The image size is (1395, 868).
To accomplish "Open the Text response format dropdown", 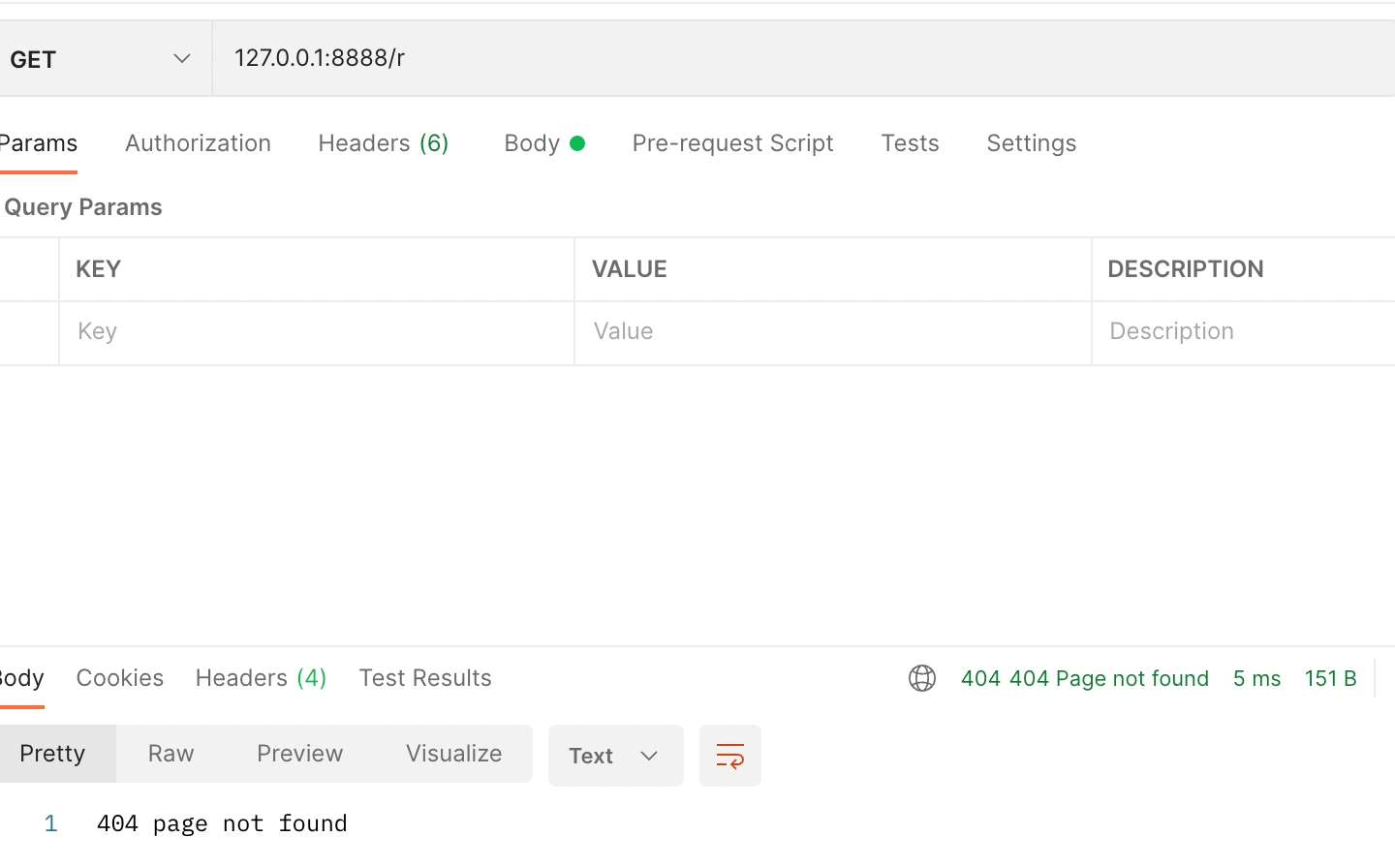I will click(615, 756).
